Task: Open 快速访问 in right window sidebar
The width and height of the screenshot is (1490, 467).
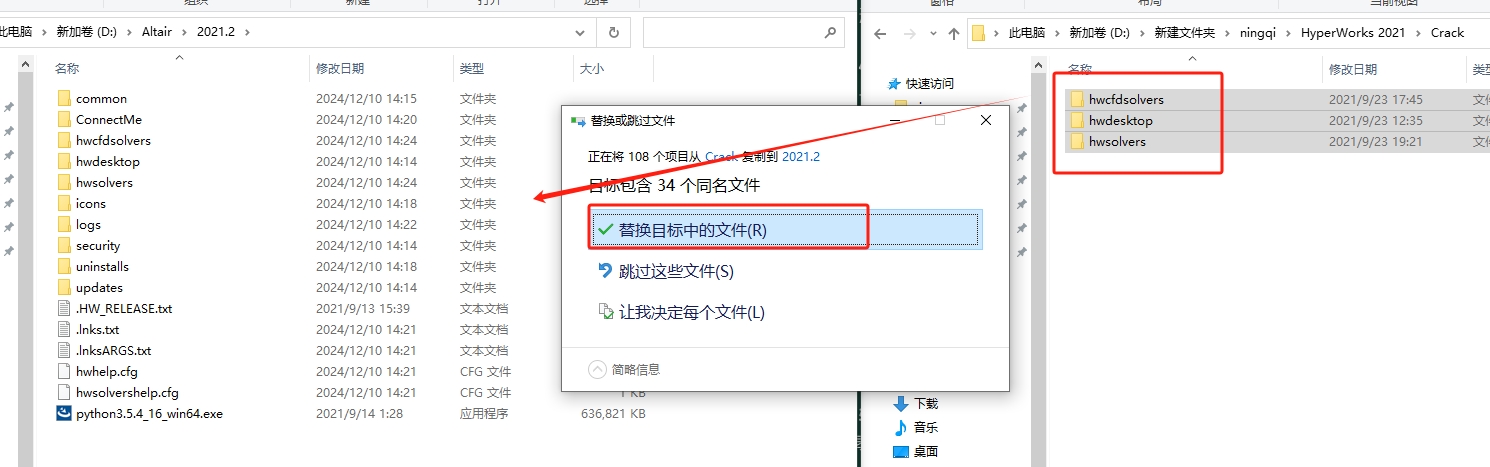Action: [930, 83]
